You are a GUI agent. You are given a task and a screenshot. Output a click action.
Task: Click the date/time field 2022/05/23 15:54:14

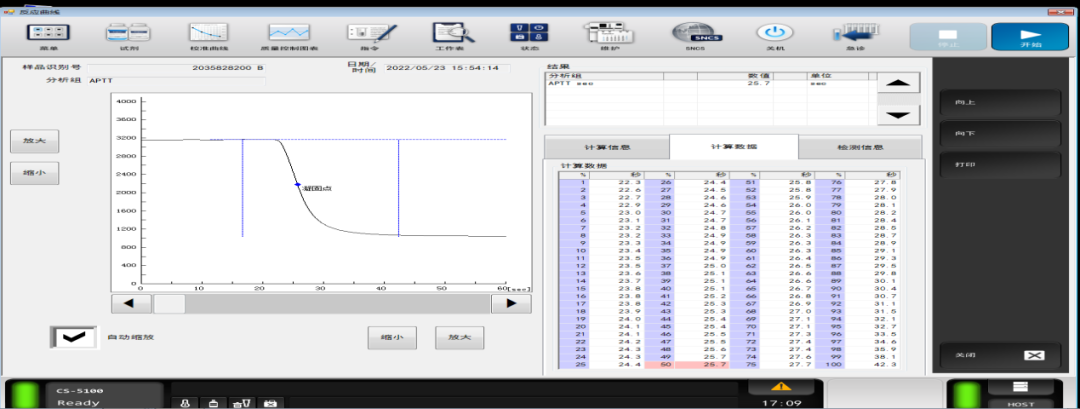(446, 68)
